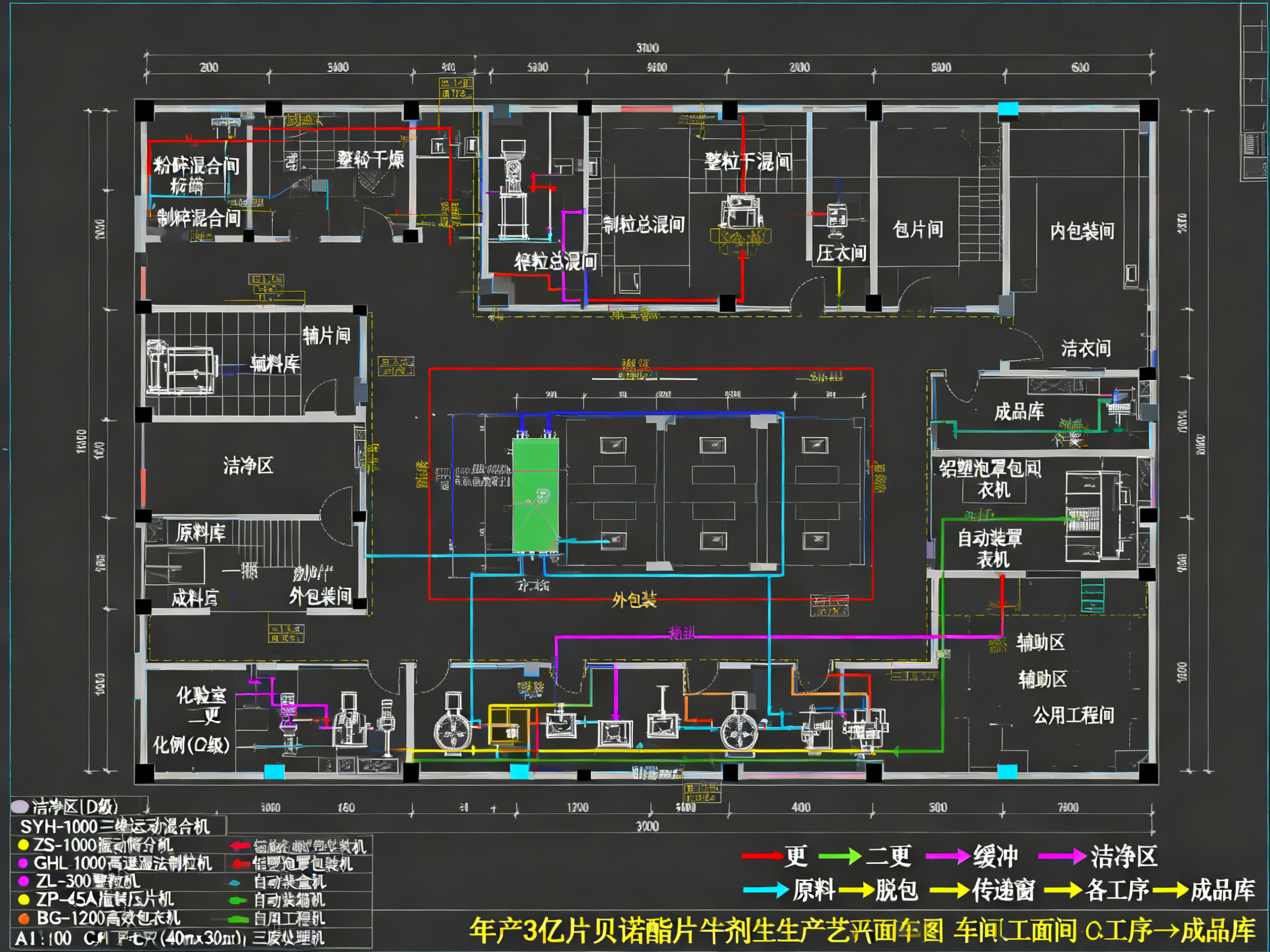Select the 压衣间 room label
The width and height of the screenshot is (1270, 952).
tap(841, 253)
